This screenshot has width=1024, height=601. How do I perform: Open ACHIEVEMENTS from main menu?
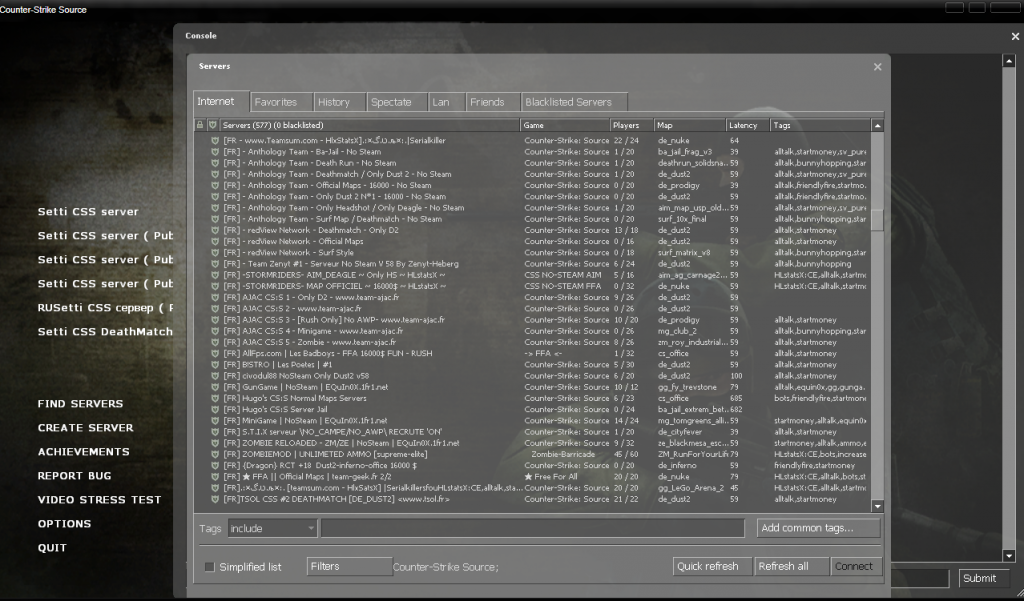[84, 452]
